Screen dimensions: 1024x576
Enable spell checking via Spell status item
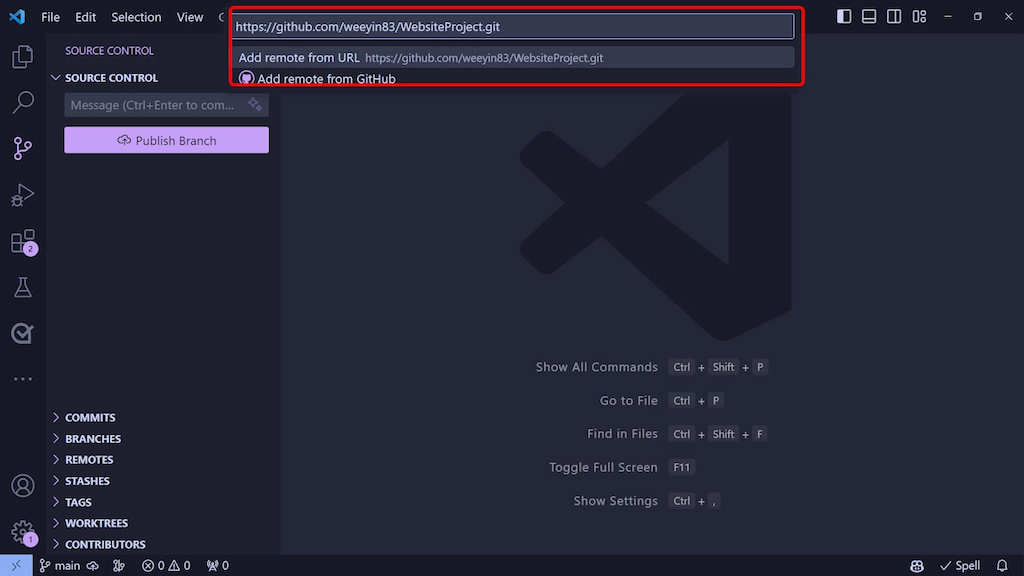pyautogui.click(x=960, y=565)
